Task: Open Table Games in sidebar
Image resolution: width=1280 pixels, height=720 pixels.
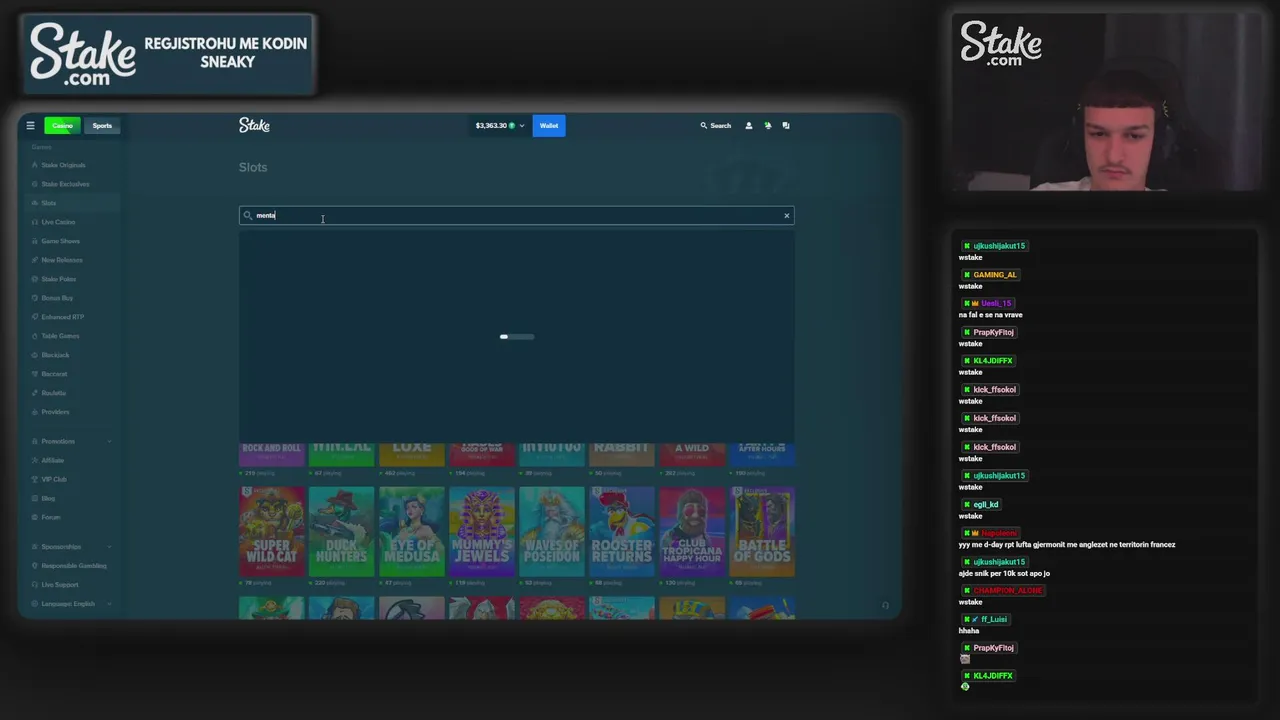Action: (60, 336)
